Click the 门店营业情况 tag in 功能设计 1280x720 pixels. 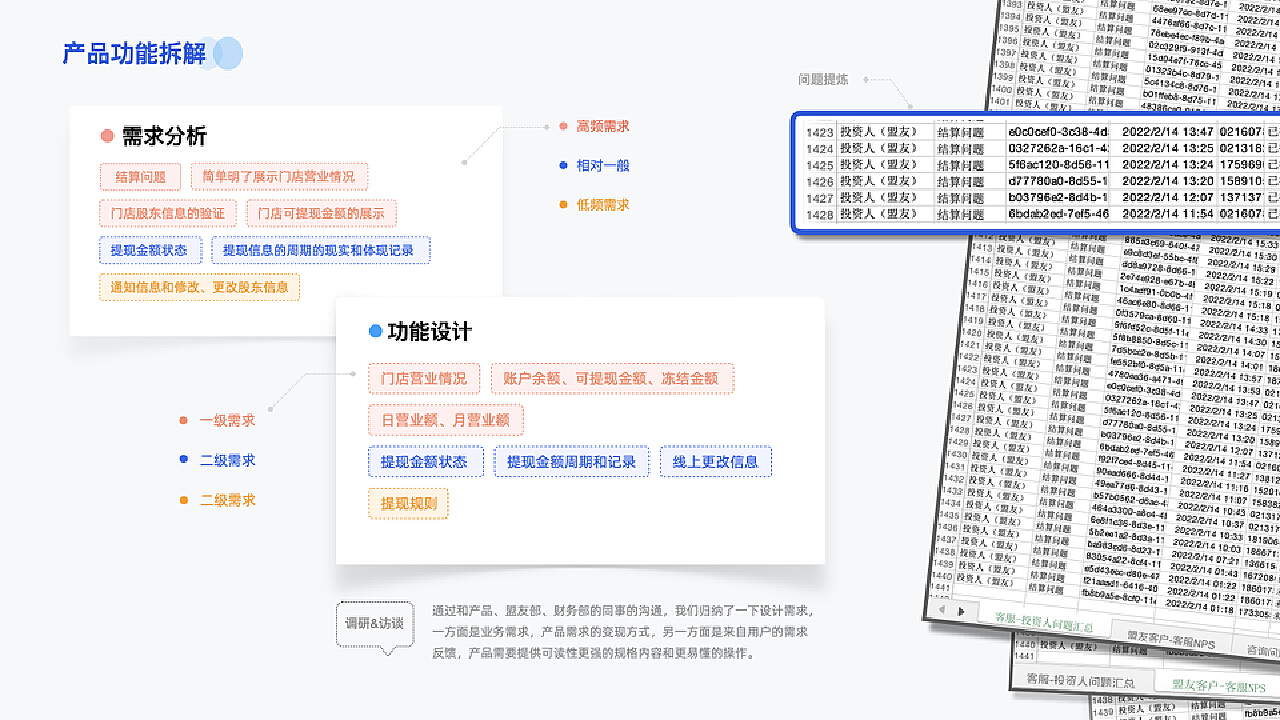point(424,379)
